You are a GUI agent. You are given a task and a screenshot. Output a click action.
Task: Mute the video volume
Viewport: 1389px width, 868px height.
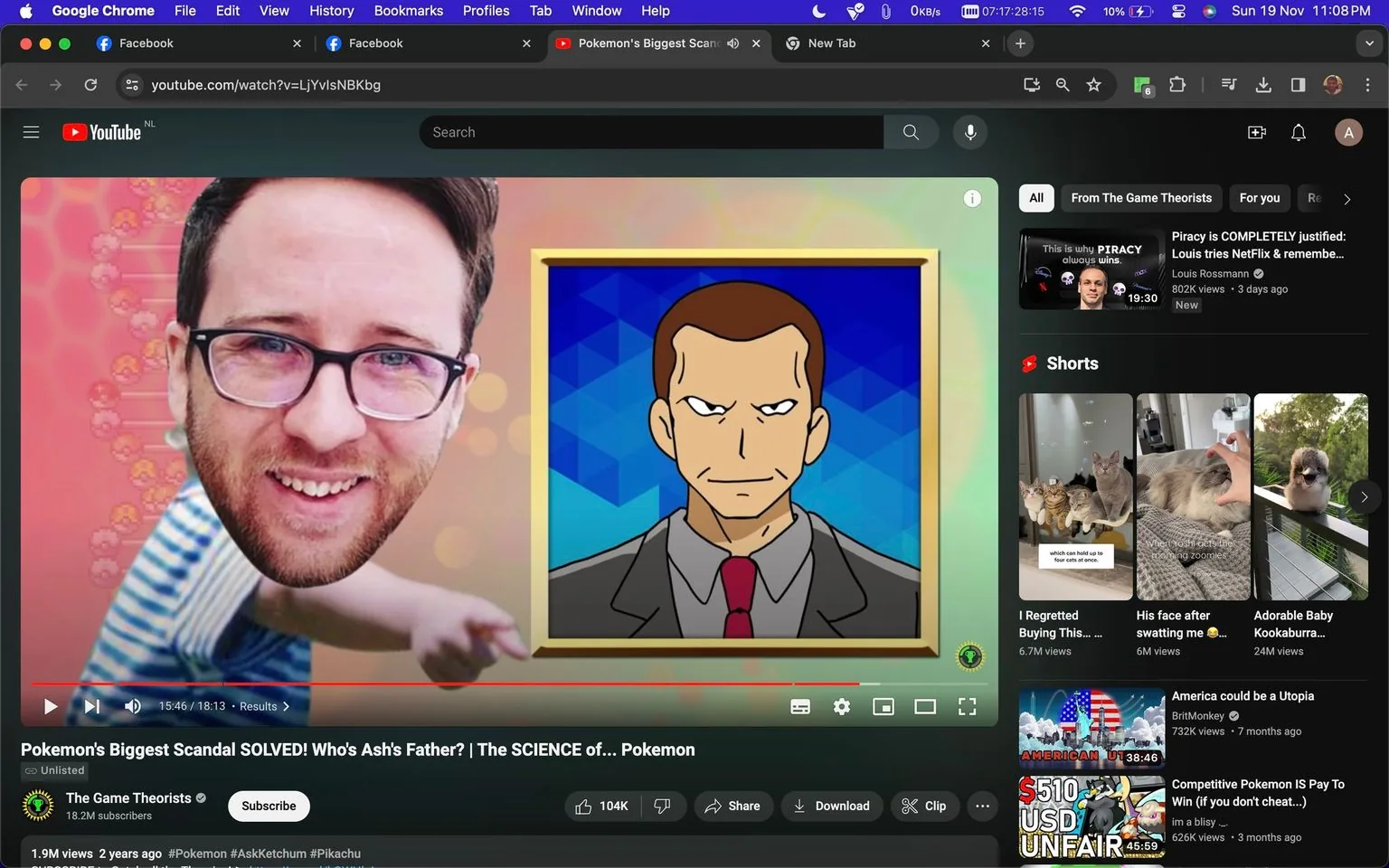point(132,706)
